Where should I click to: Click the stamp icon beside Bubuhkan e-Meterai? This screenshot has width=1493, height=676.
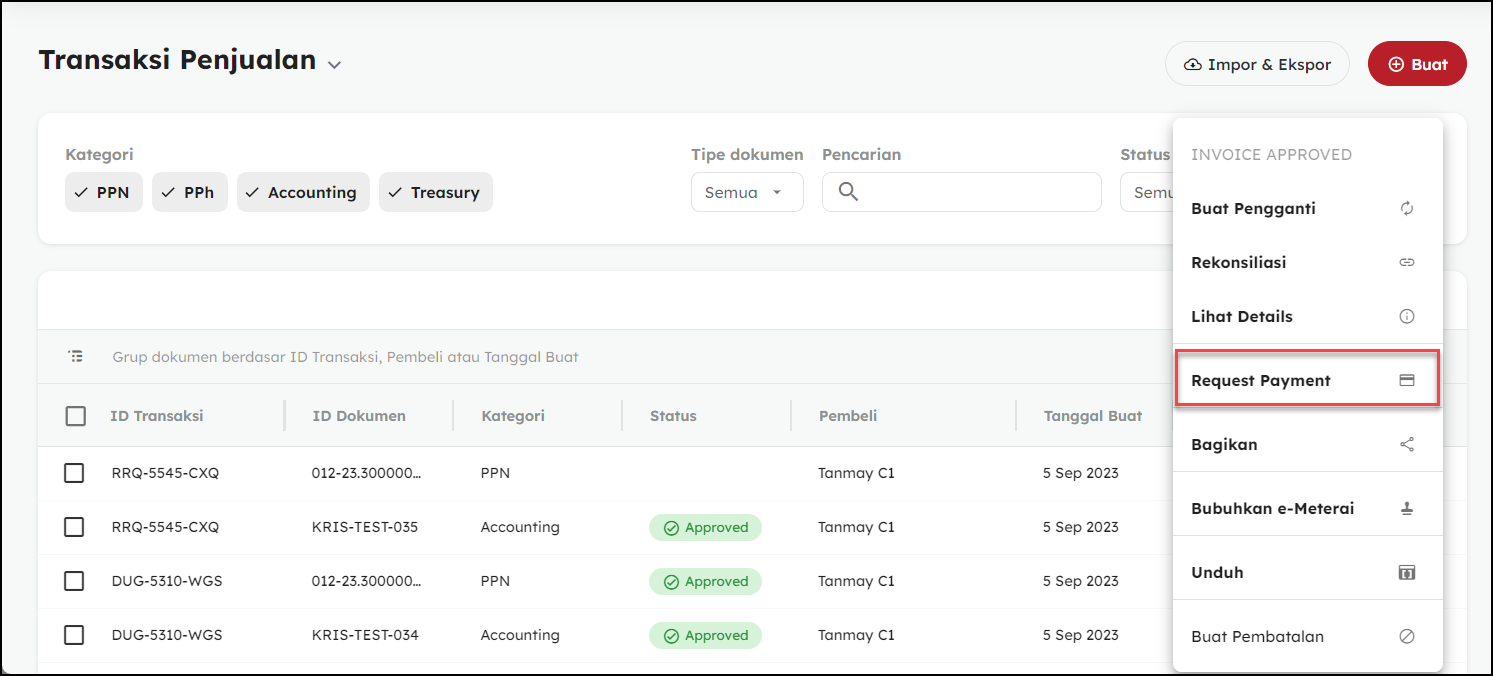pyautogui.click(x=1406, y=509)
